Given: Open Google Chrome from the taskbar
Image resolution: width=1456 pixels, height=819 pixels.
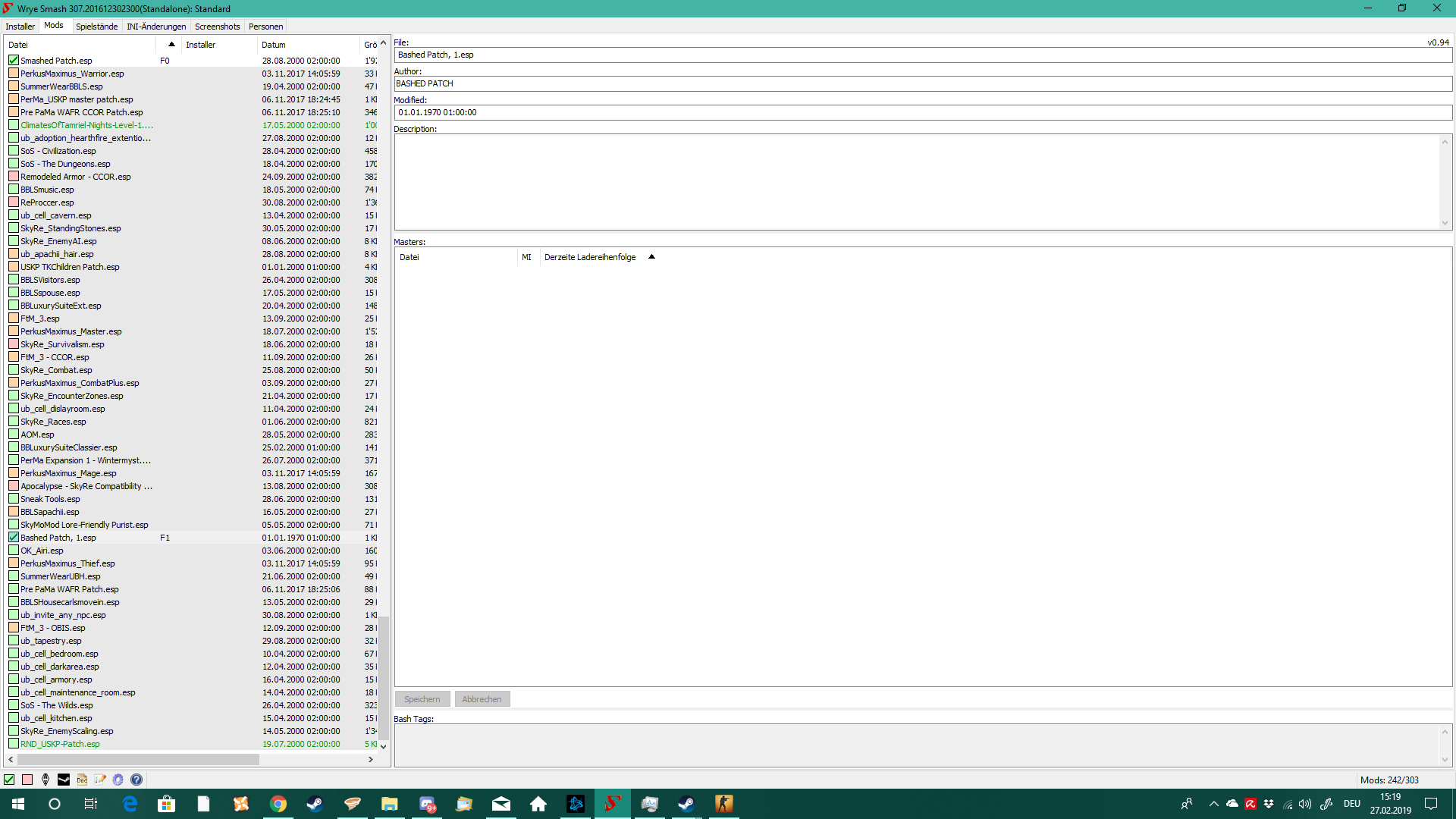Looking at the screenshot, I should 278,804.
